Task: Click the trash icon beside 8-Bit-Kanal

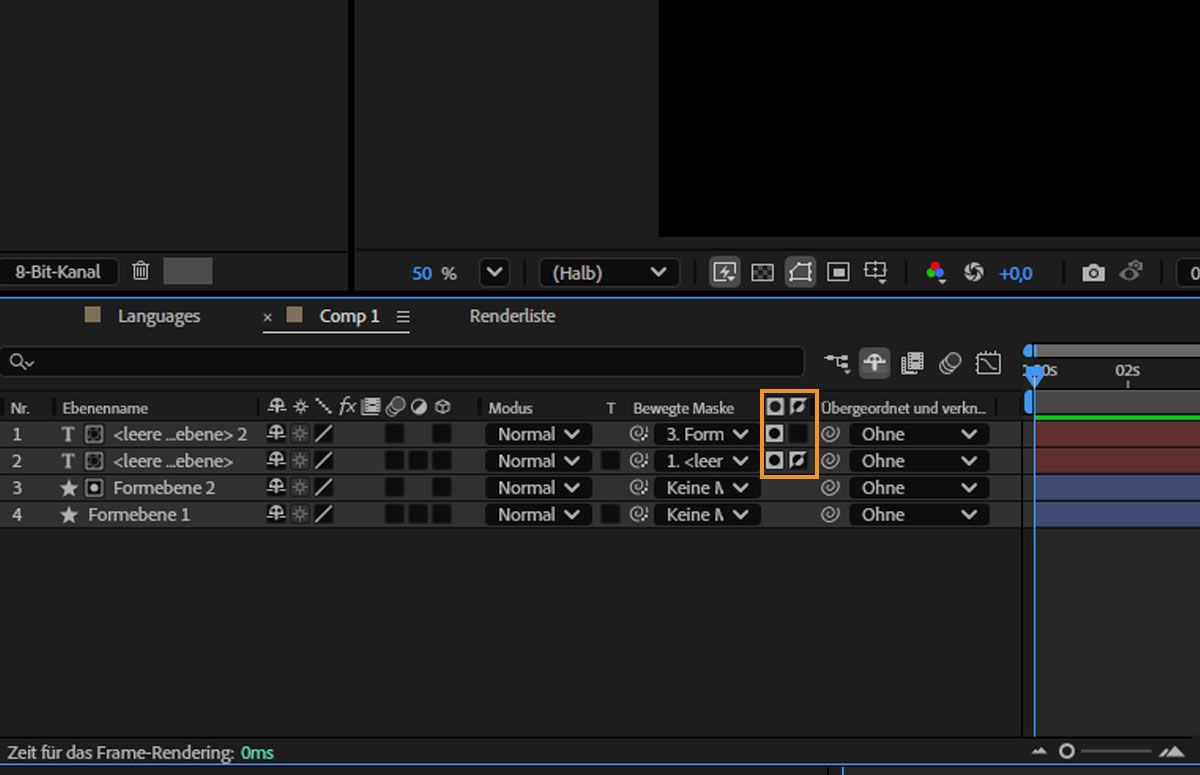Action: [x=141, y=271]
